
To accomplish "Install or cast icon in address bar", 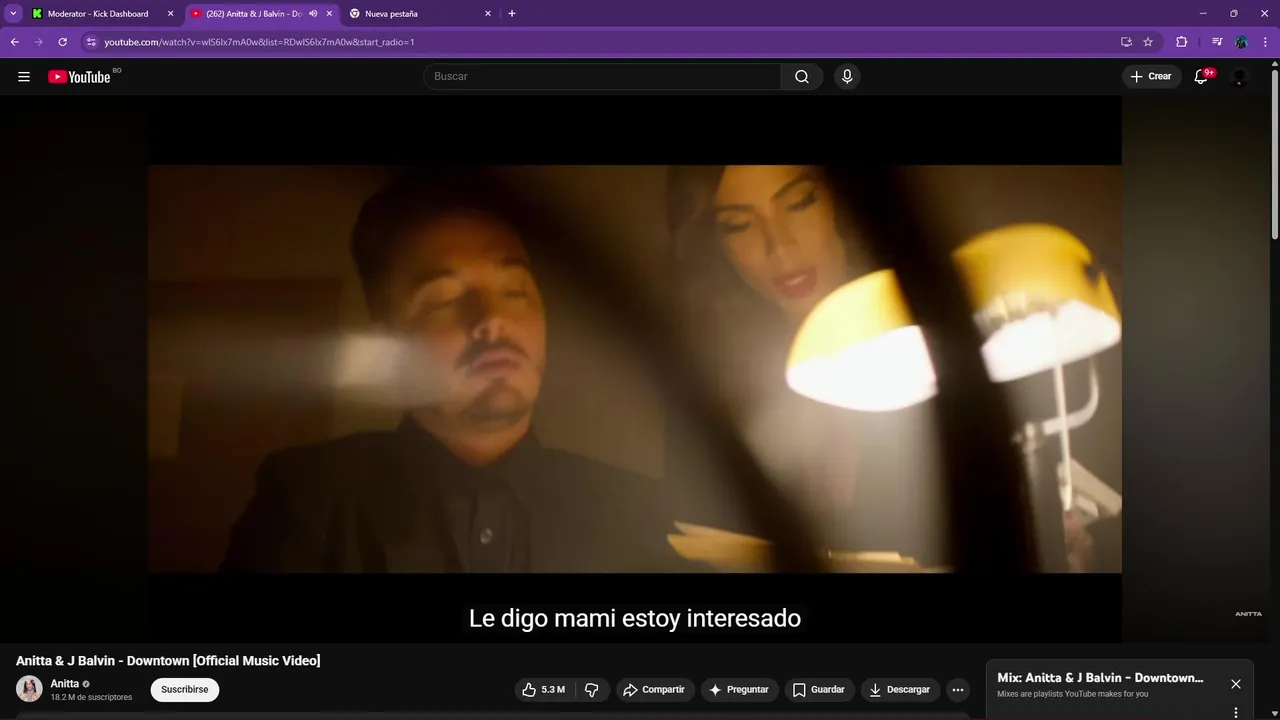I will click(x=1126, y=42).
